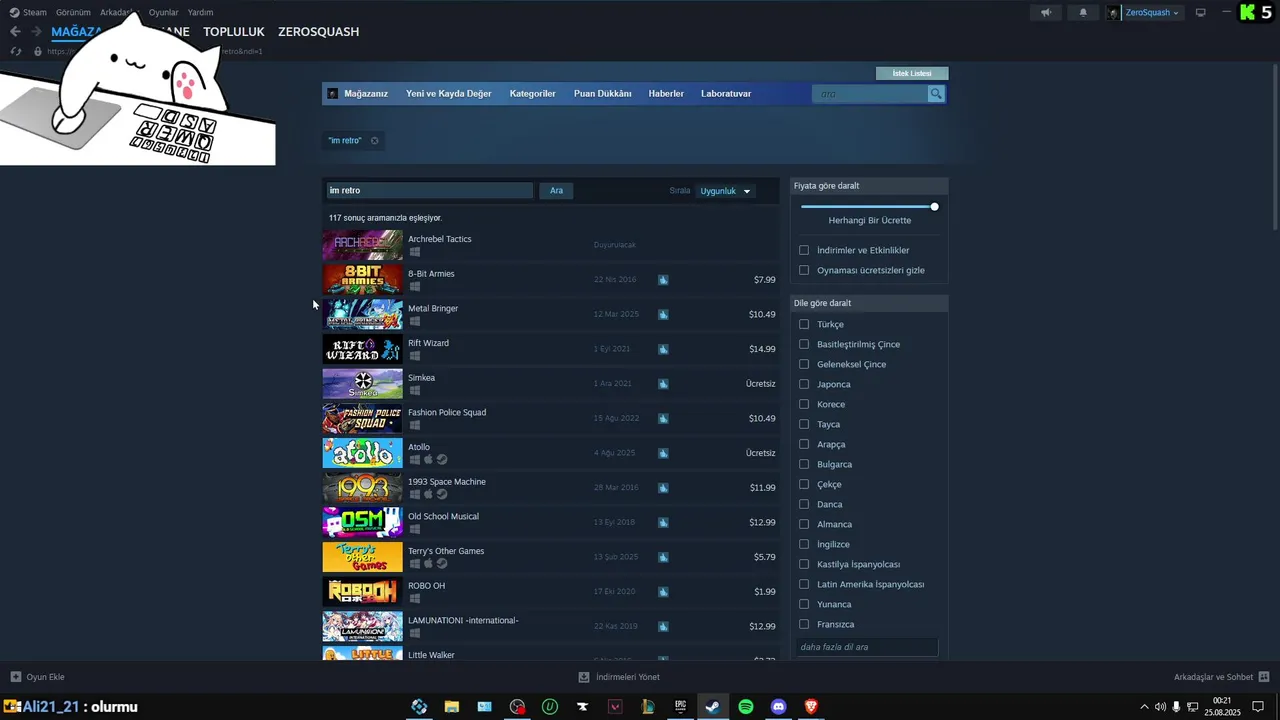Open the Haberler link
This screenshot has height=720, width=1280.
(666, 94)
